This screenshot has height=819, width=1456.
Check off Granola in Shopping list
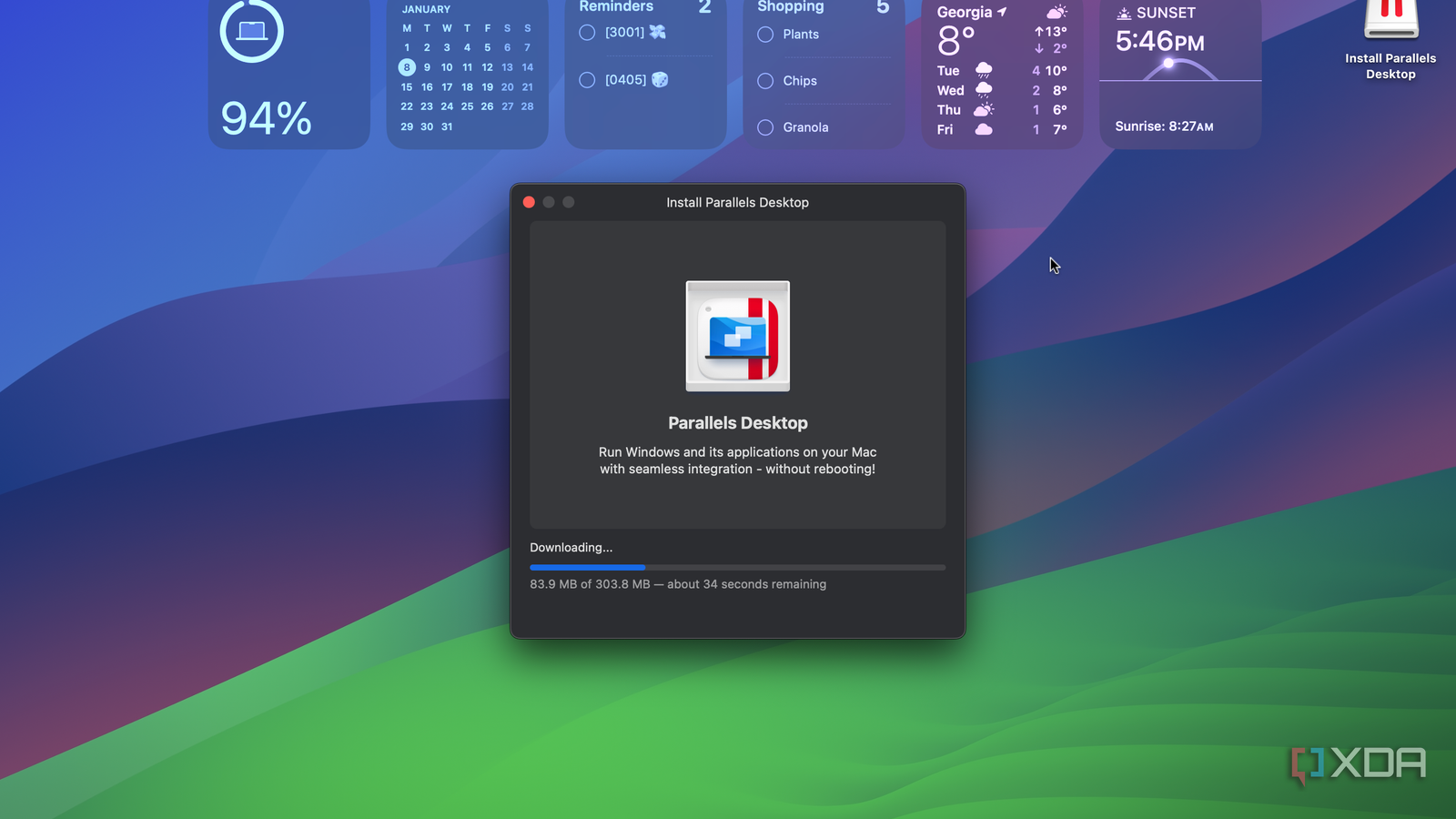click(x=765, y=127)
